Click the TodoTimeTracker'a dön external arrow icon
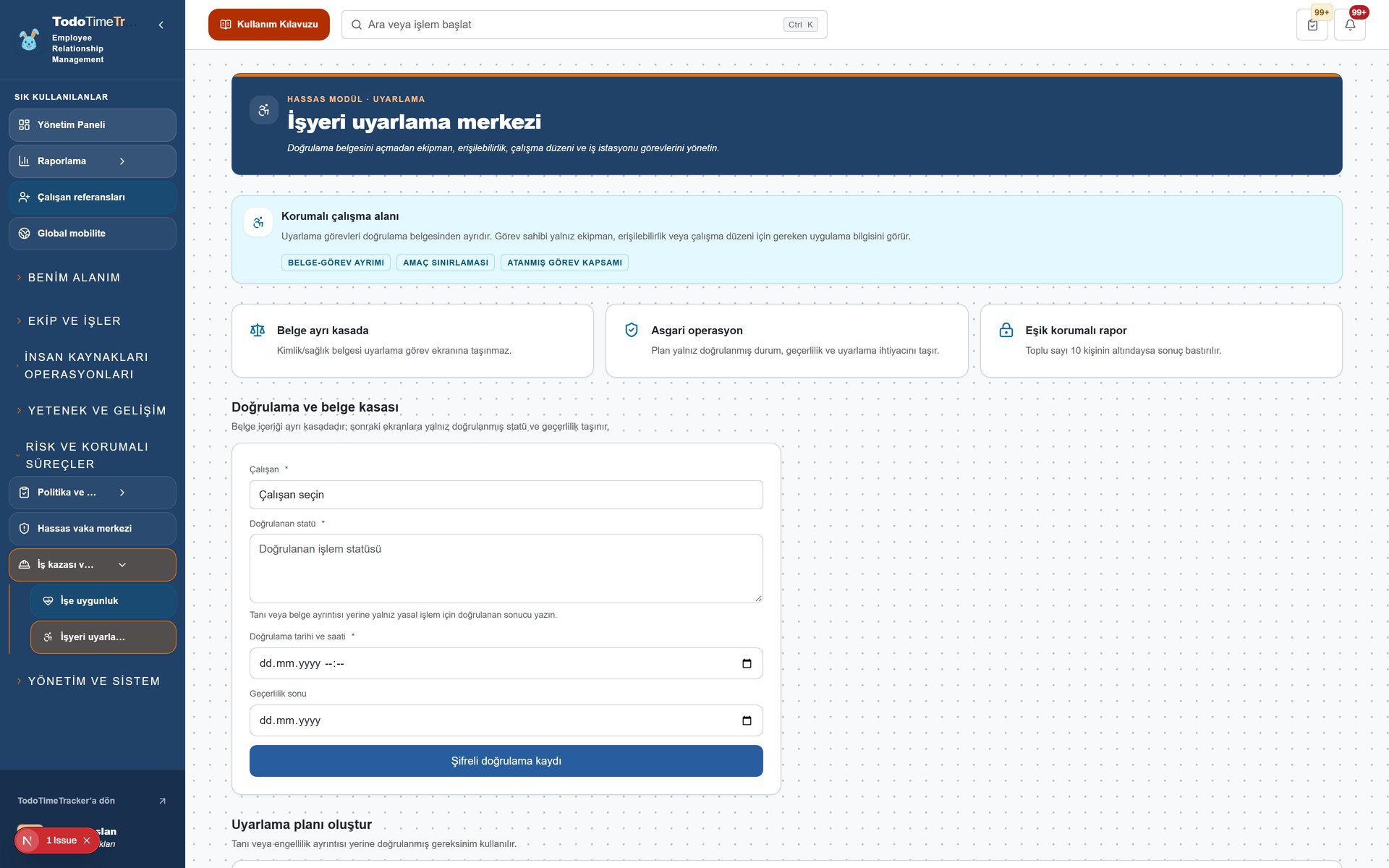Screen dimensions: 1389x868 (162, 801)
